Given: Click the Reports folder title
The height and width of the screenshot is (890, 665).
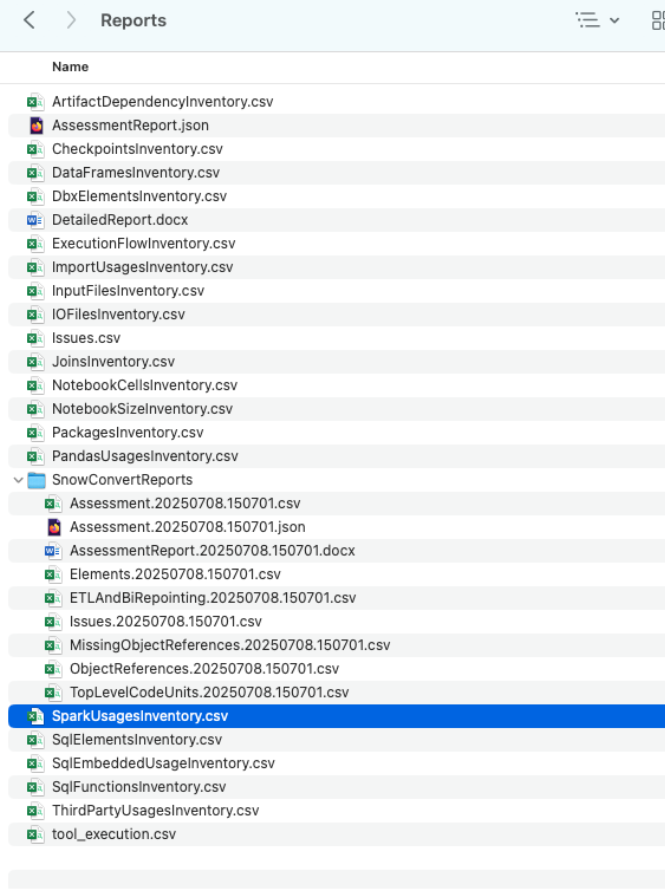Looking at the screenshot, I should 133,20.
